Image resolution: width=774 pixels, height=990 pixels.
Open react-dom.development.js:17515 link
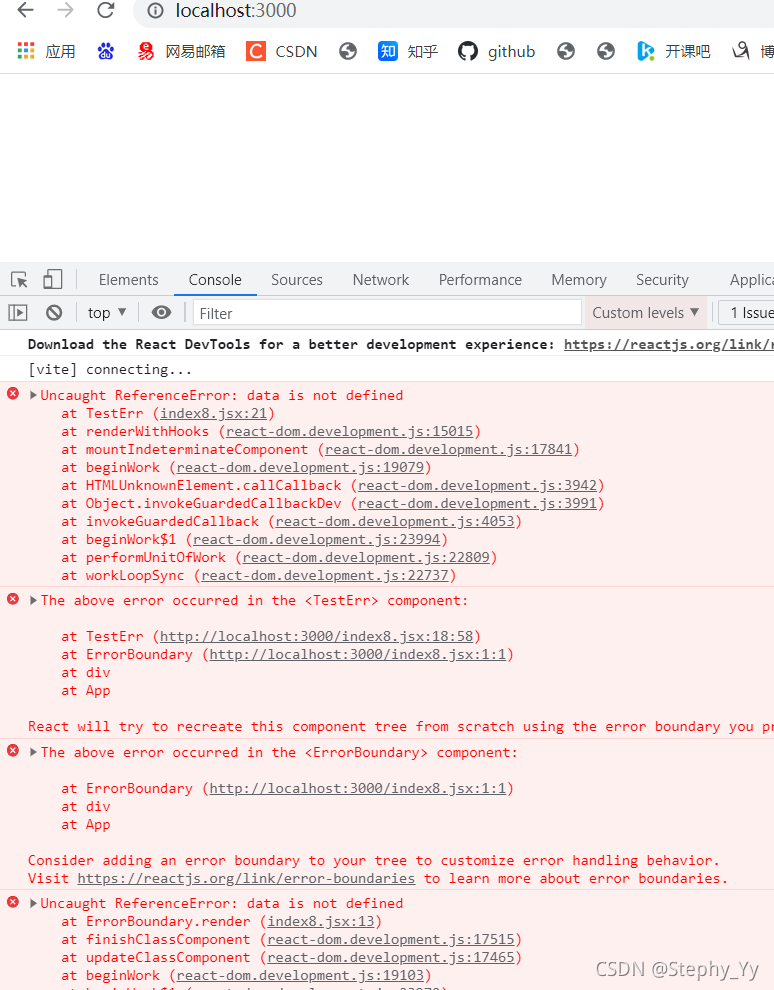click(391, 939)
